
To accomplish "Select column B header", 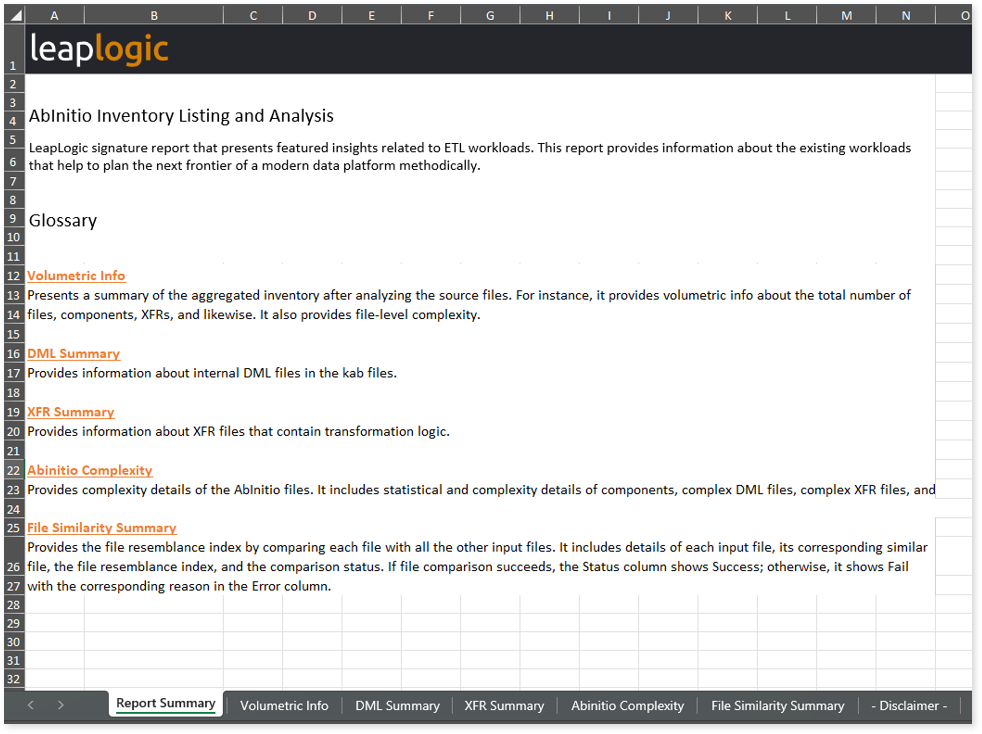I will (x=153, y=15).
